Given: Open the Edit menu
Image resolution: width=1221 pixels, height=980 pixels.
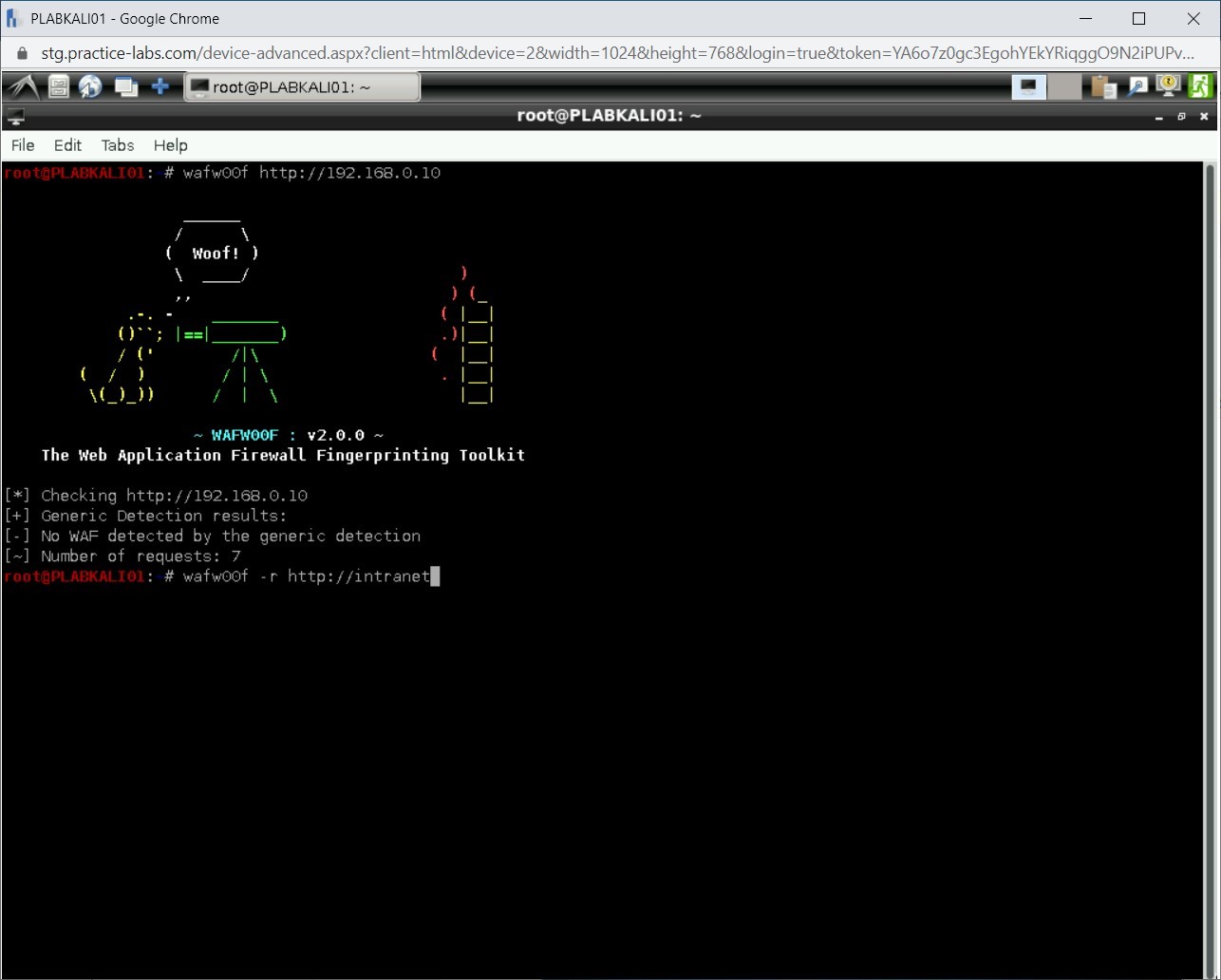Looking at the screenshot, I should coord(67,145).
